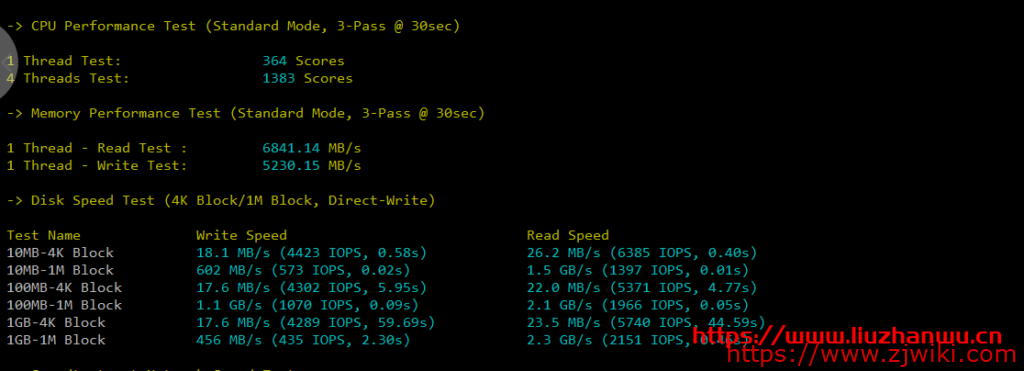Select the 100MB-4K Block read speed

click(642, 287)
